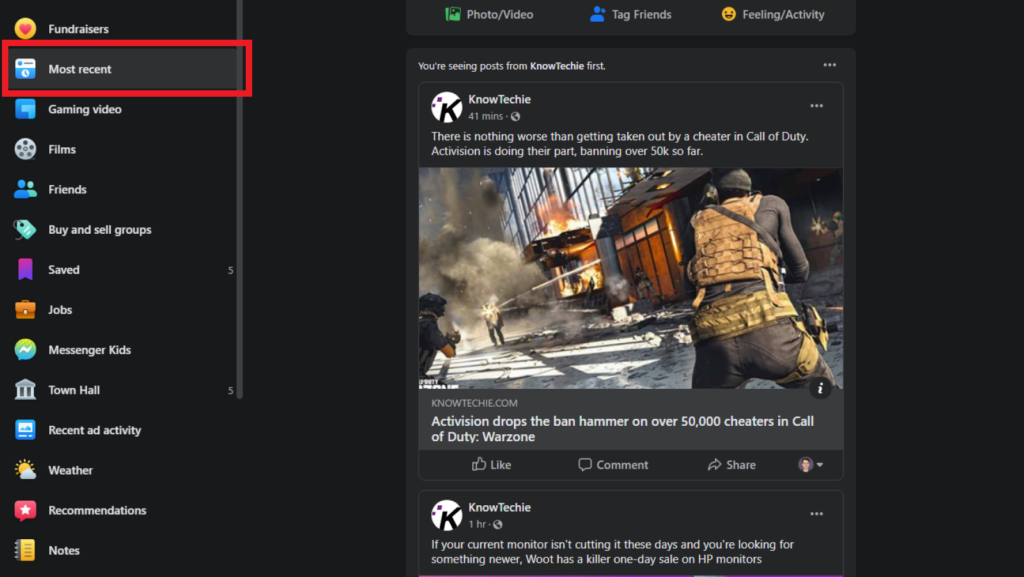Open the Notes notebook icon

click(x=26, y=550)
